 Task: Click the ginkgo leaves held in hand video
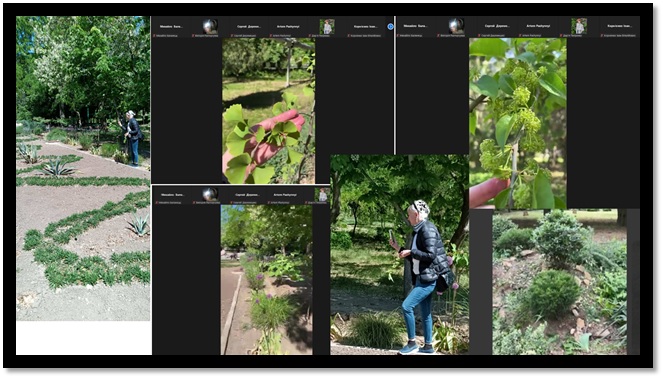click(x=268, y=111)
